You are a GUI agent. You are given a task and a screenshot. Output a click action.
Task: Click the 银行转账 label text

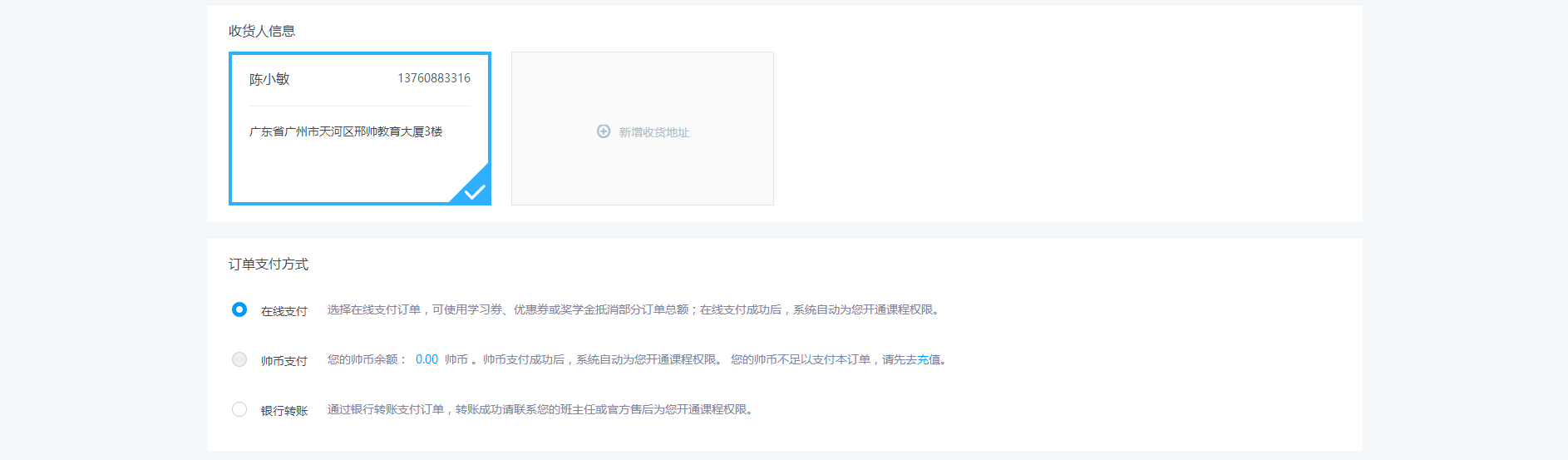[x=284, y=411]
